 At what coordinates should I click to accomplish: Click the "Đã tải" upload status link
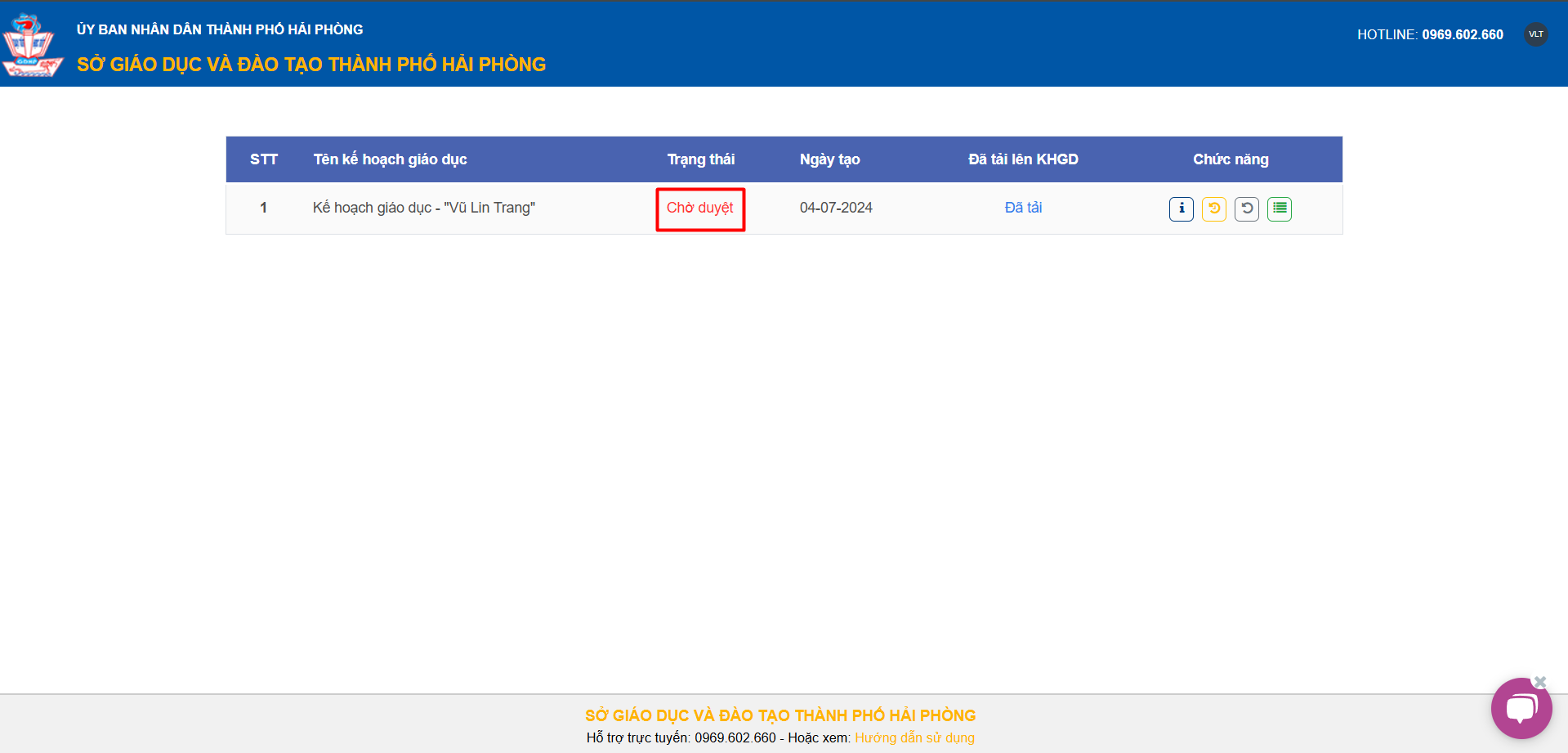1023,208
